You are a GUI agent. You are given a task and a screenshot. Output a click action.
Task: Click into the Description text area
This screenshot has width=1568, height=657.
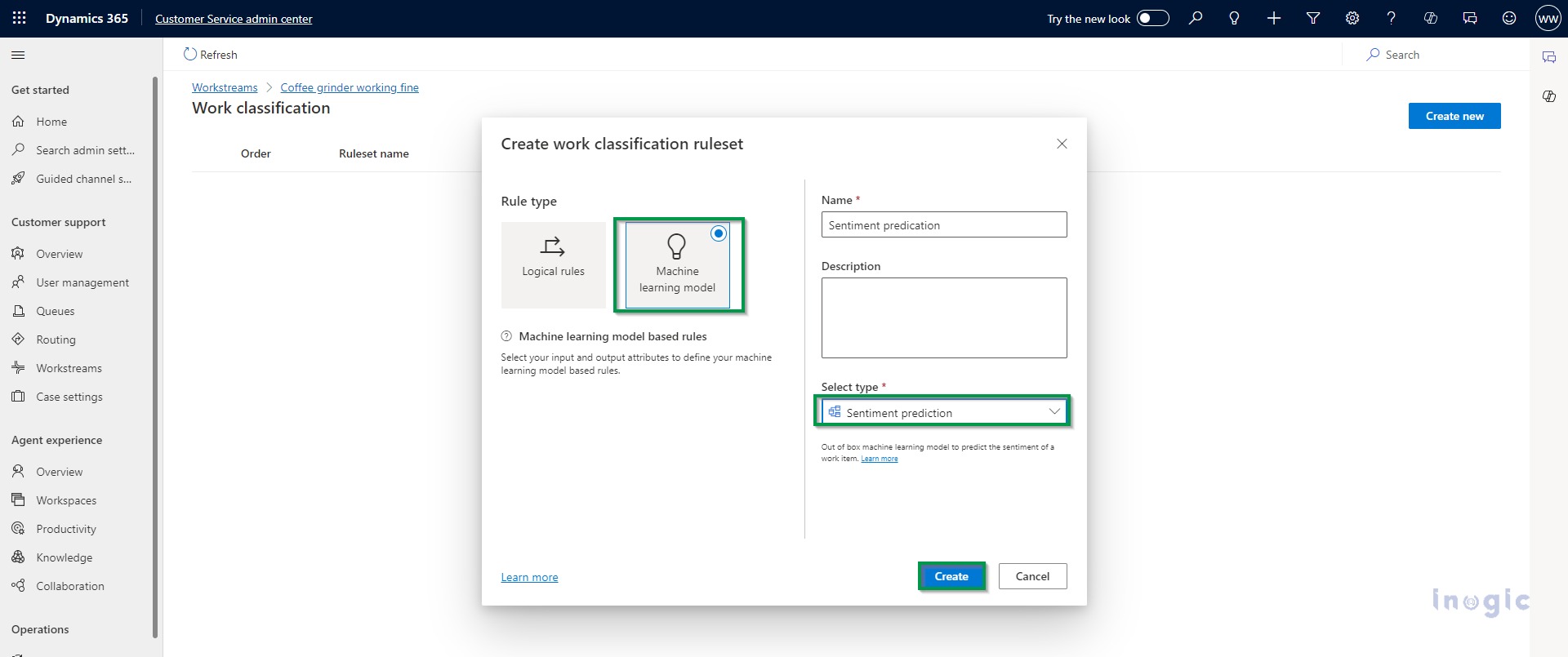click(x=943, y=317)
